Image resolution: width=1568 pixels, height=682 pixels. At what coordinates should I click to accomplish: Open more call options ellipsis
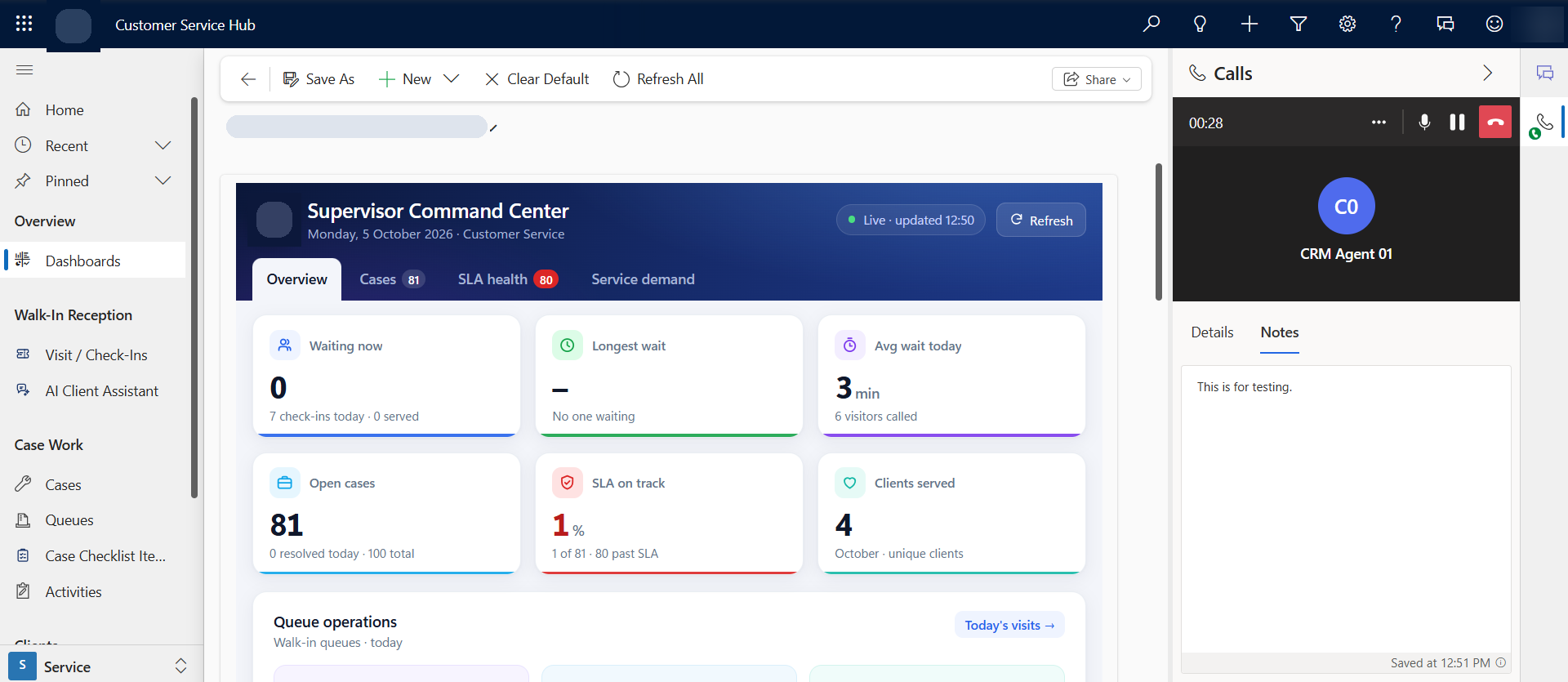tap(1379, 123)
